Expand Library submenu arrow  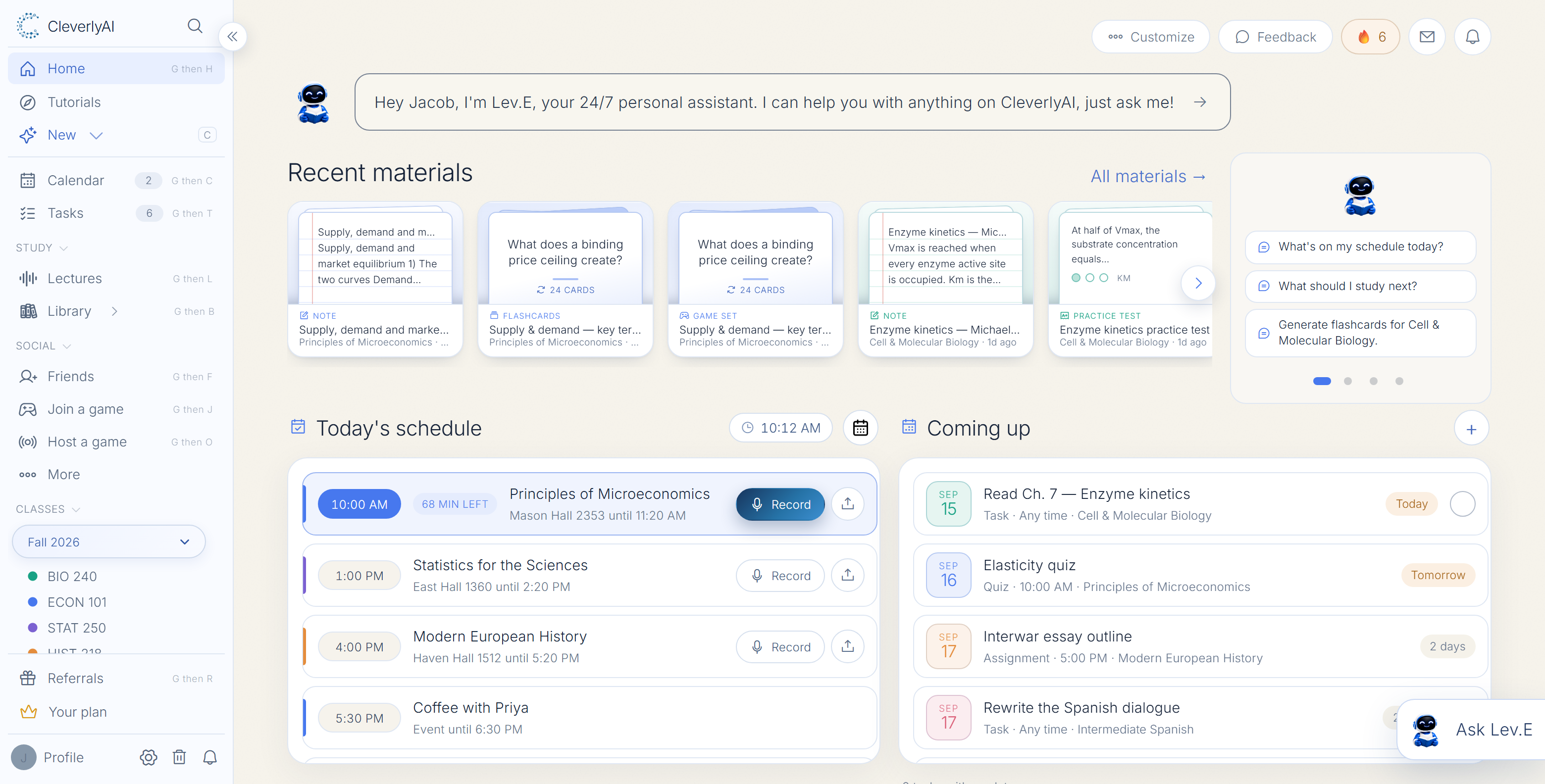(x=114, y=311)
